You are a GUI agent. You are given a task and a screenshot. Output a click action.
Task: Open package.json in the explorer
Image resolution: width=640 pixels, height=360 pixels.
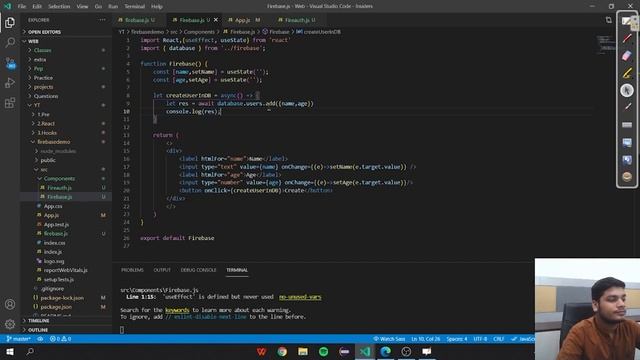(x=66, y=307)
